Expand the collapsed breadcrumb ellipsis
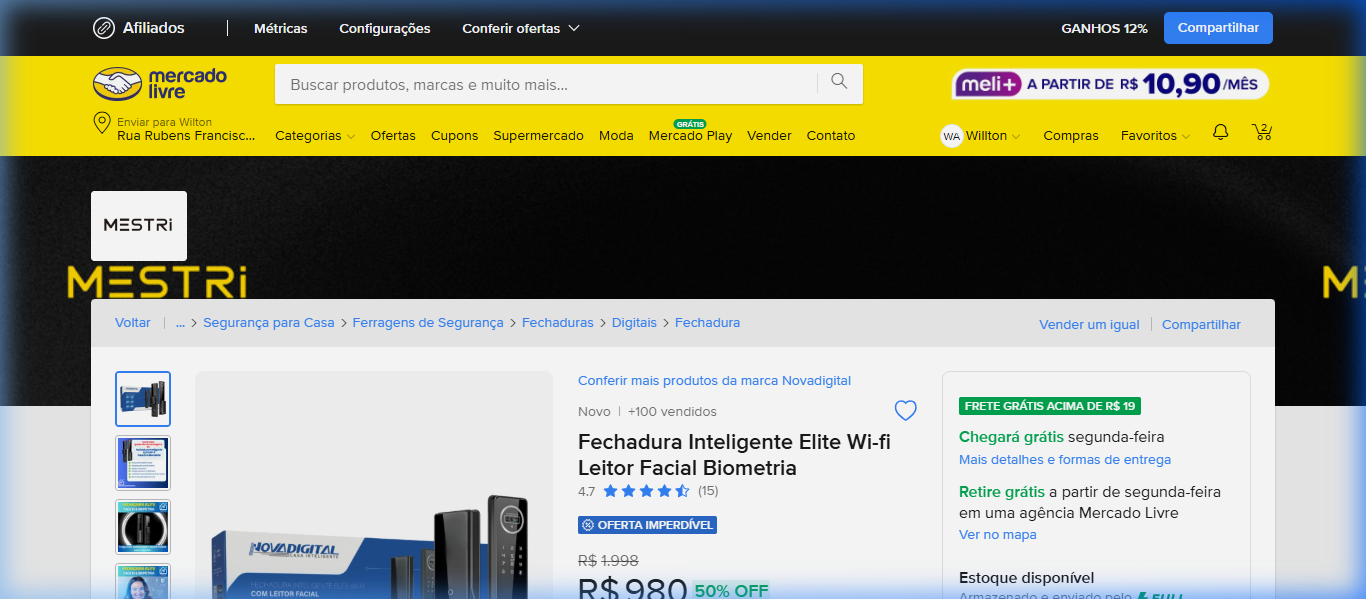The image size is (1366, 599). [x=180, y=322]
